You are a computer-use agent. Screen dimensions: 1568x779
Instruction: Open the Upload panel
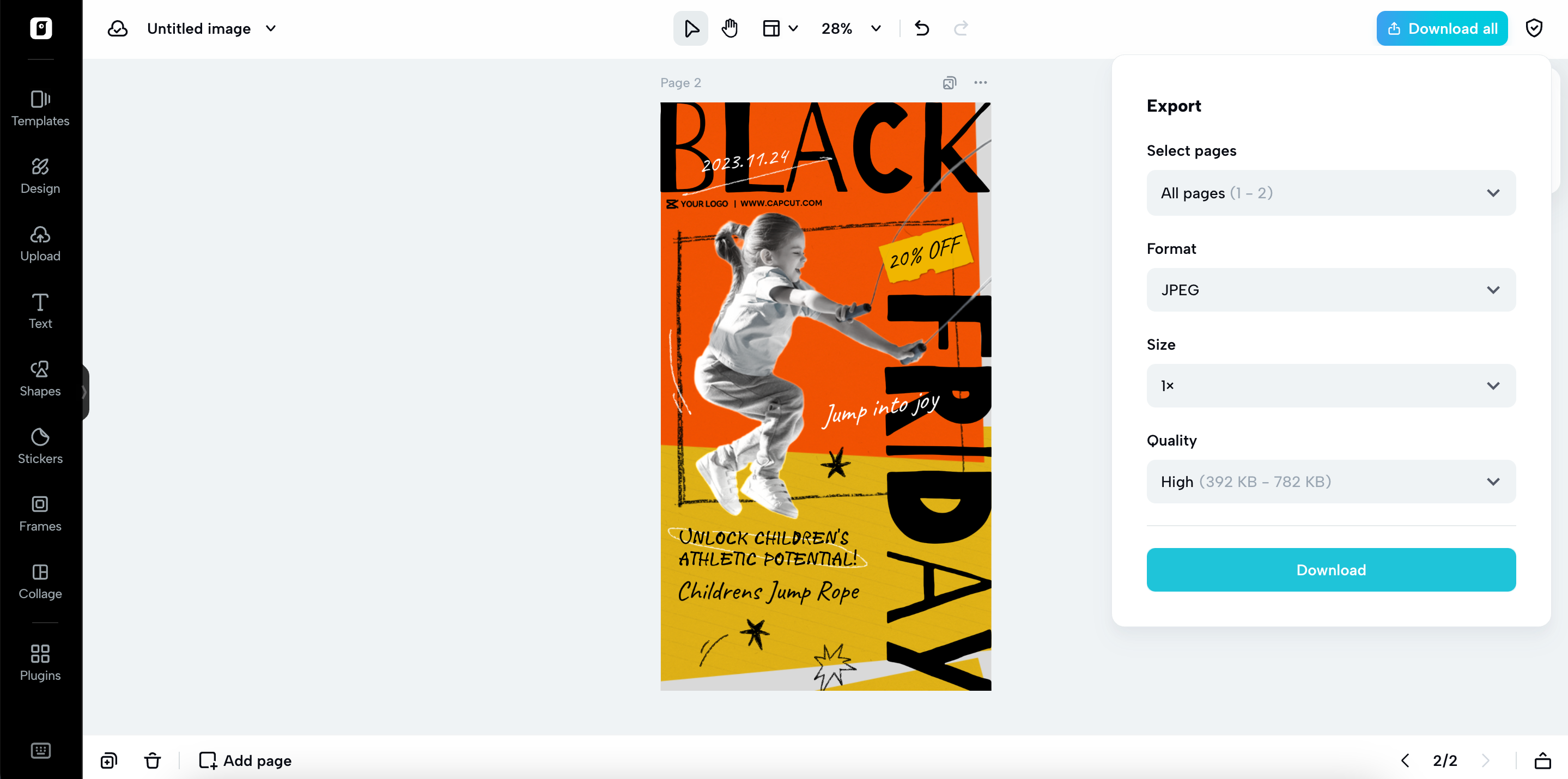[x=40, y=242]
